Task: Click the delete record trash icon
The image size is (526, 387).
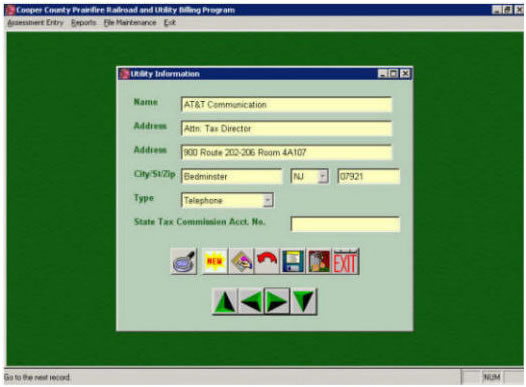Action: click(319, 261)
